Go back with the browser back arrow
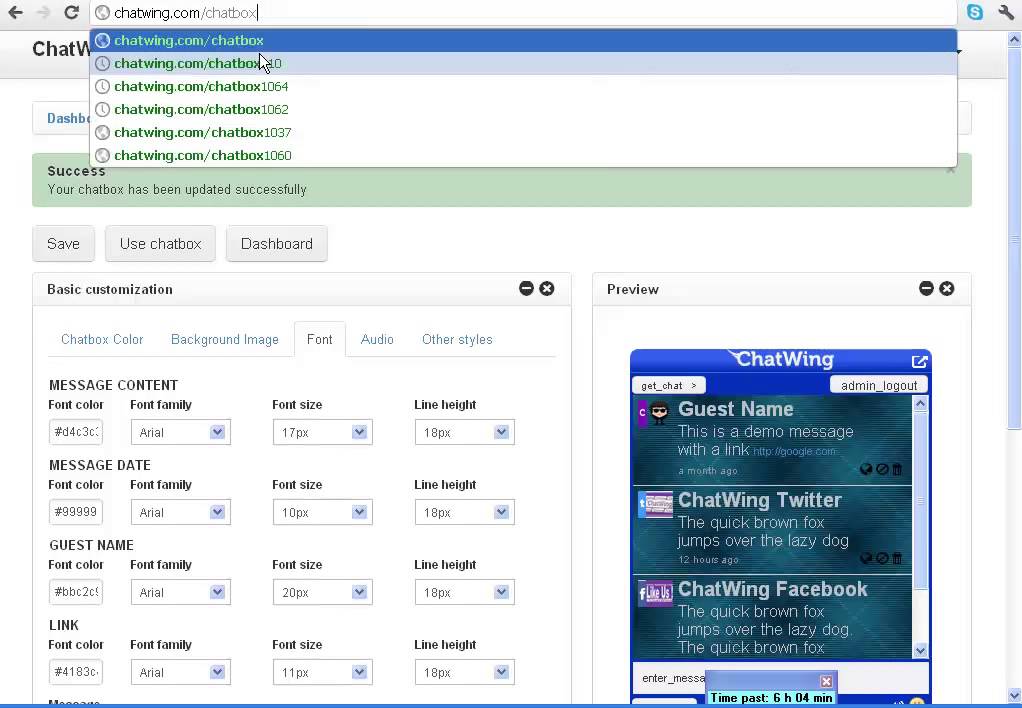1022x708 pixels. (x=15, y=12)
